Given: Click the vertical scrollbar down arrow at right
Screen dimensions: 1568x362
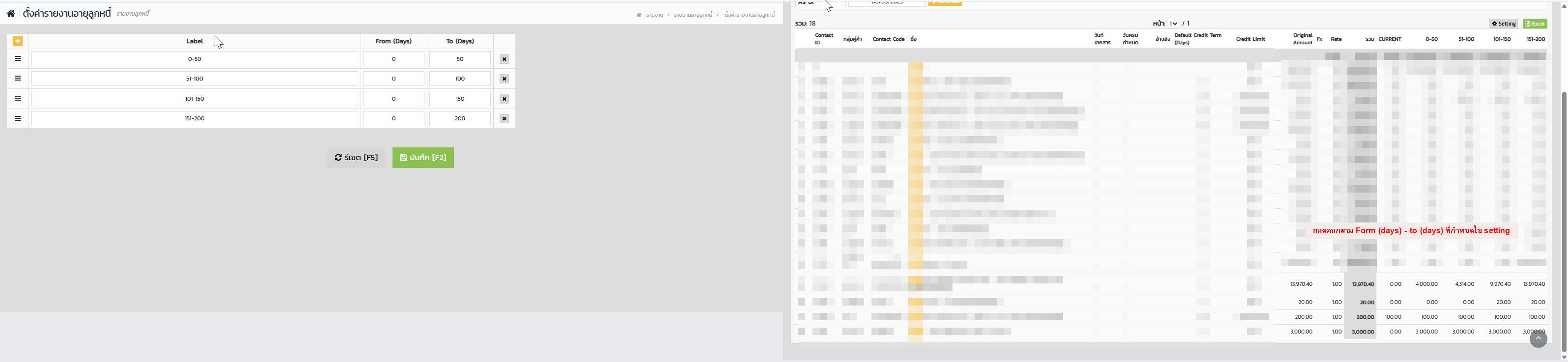Looking at the screenshot, I should 1564,357.
